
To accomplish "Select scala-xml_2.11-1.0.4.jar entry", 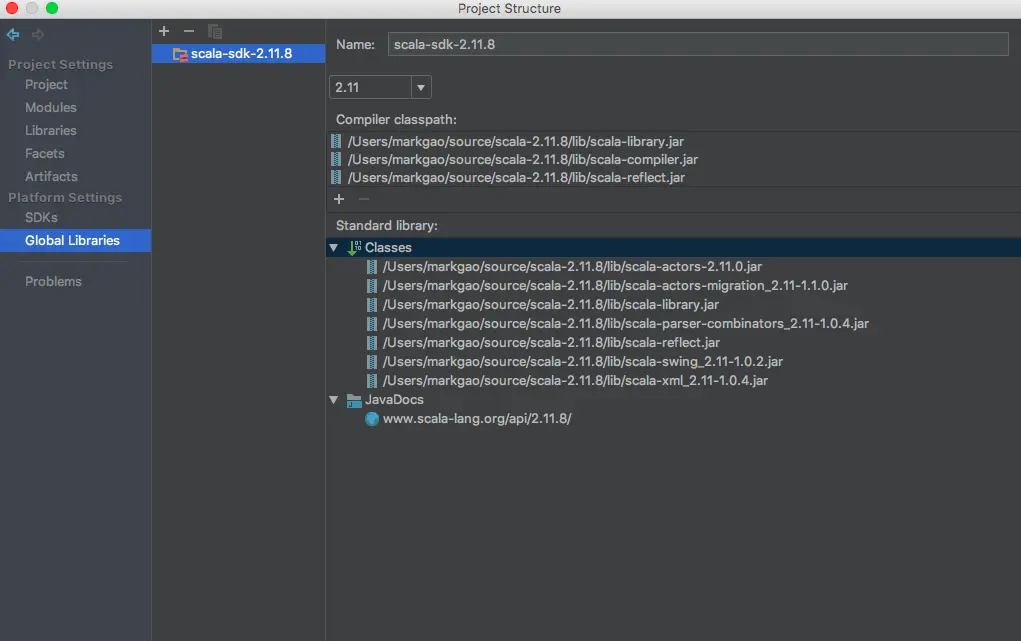I will [576, 380].
